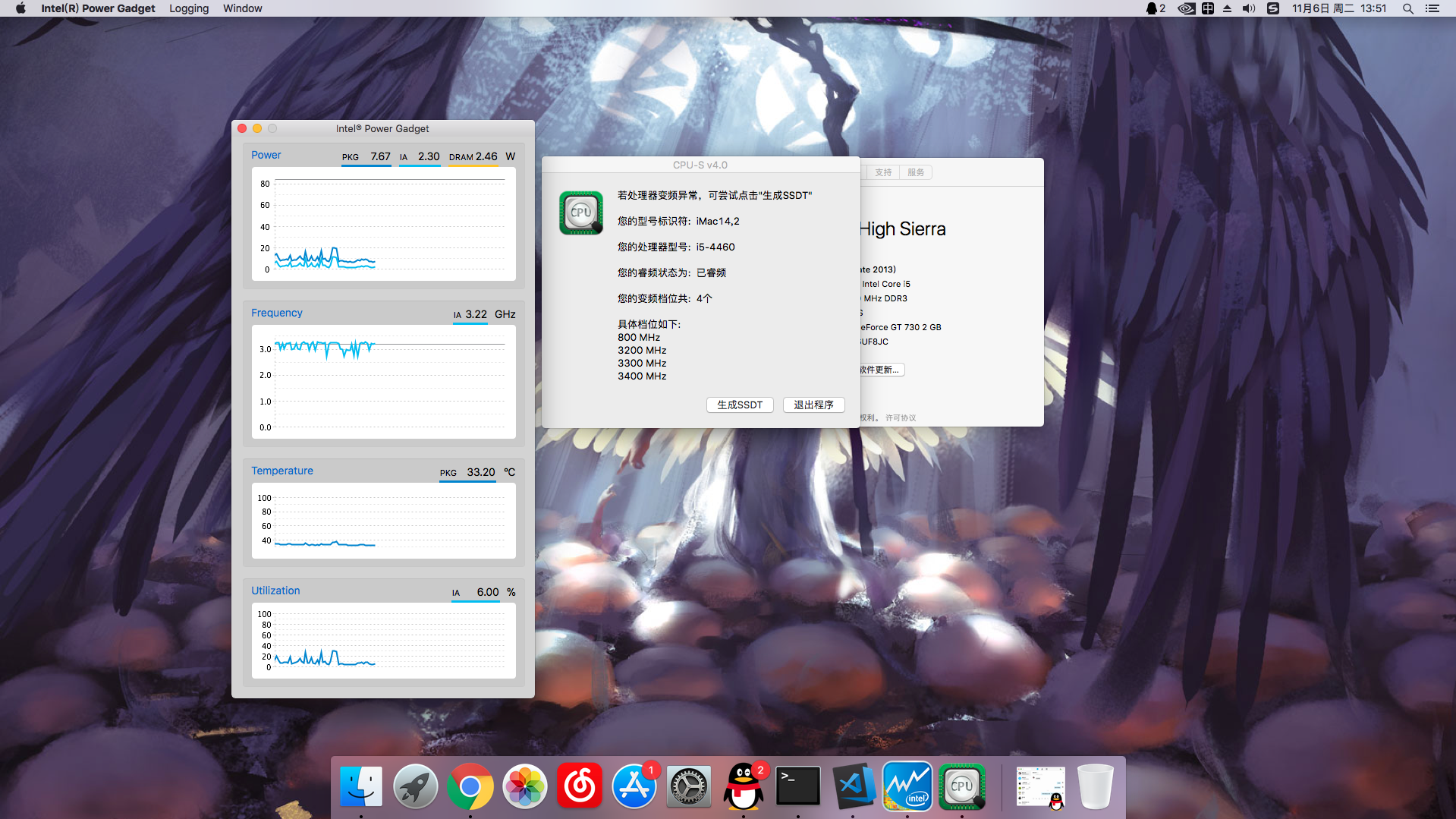The height and width of the screenshot is (819, 1456).
Task: Click the 退出程序 button
Action: coord(813,405)
